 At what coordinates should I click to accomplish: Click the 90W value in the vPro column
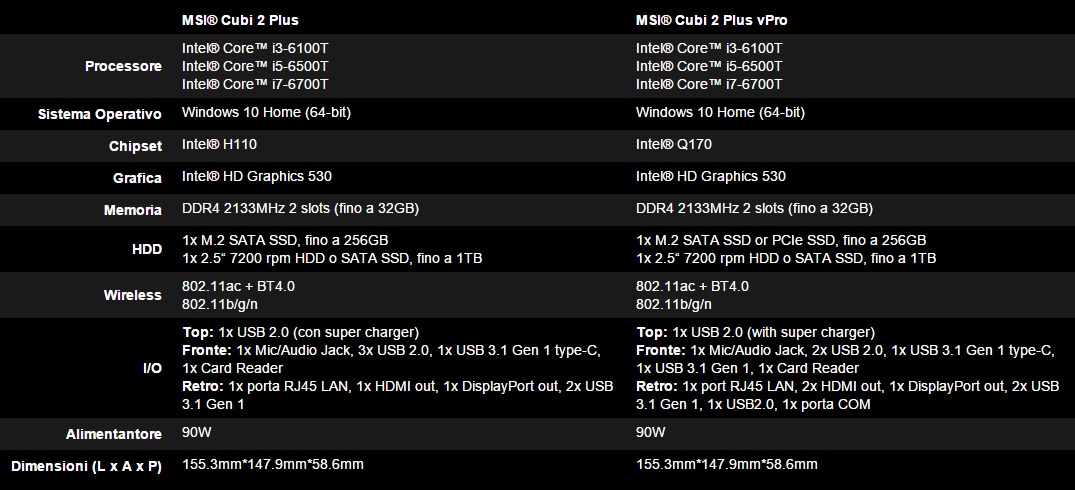[x=651, y=431]
